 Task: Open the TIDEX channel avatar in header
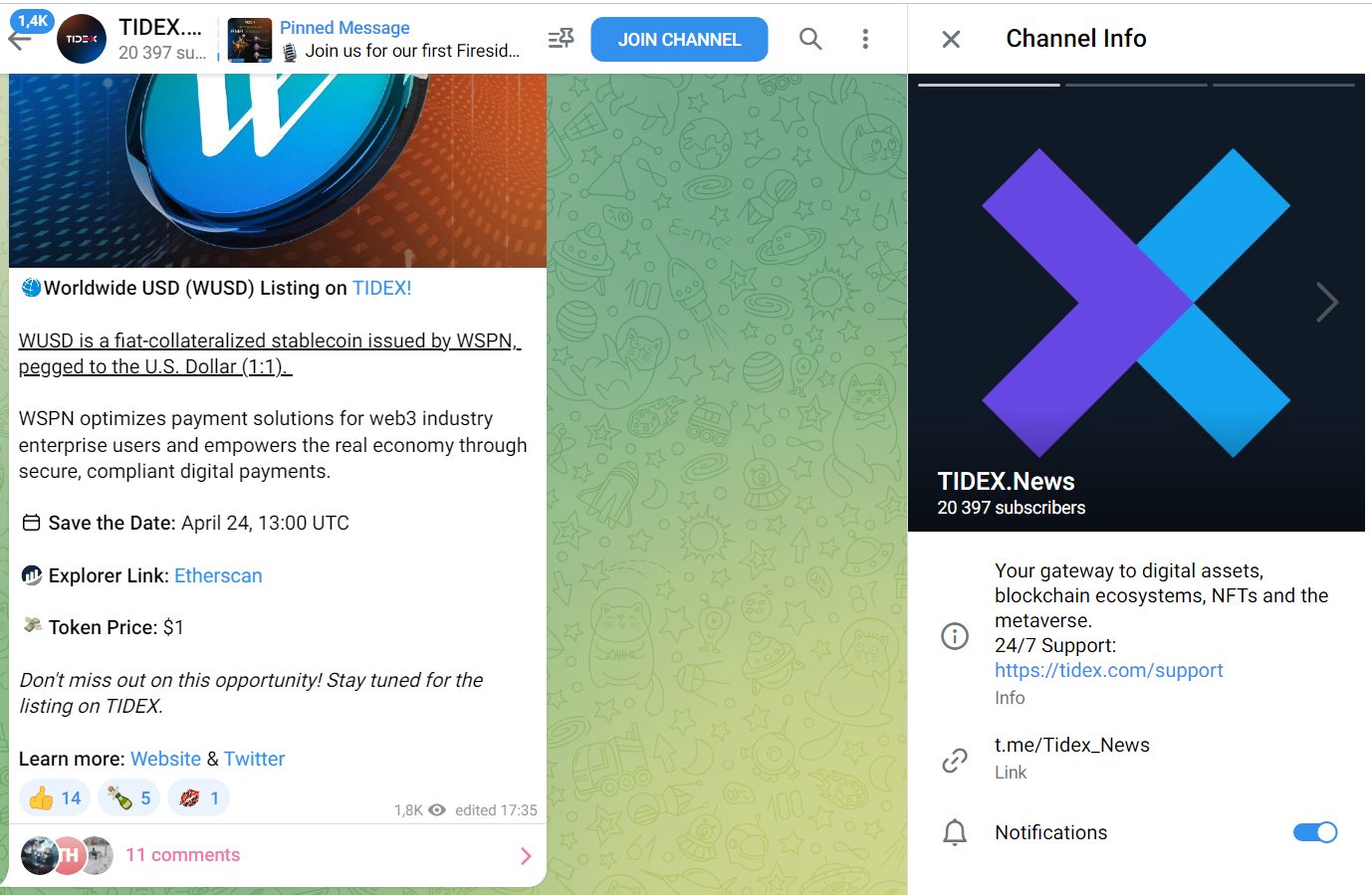coord(82,40)
